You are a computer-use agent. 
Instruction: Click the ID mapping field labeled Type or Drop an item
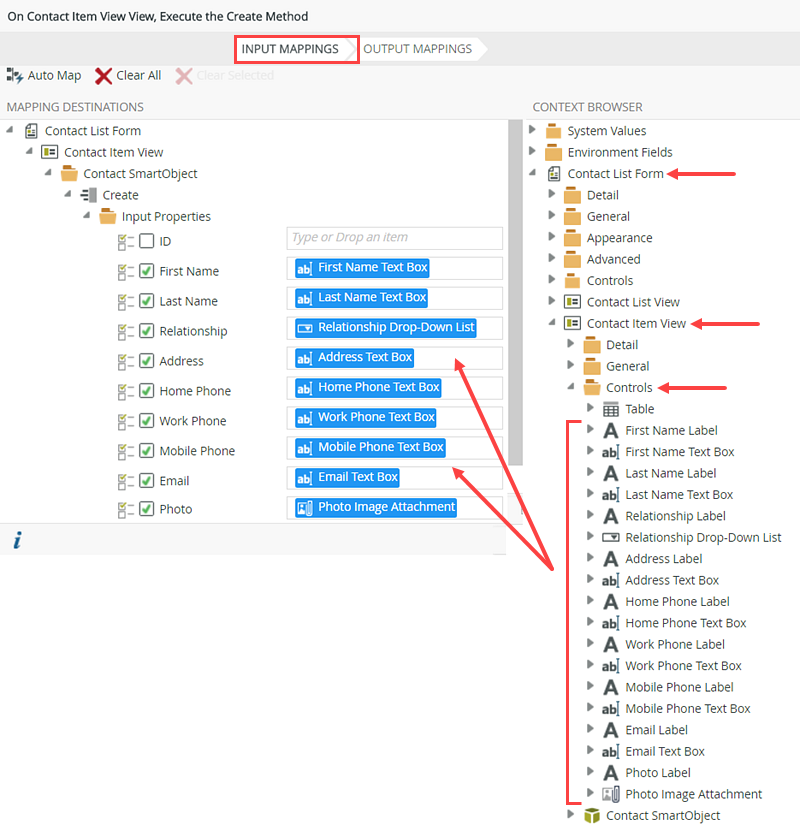coord(393,237)
